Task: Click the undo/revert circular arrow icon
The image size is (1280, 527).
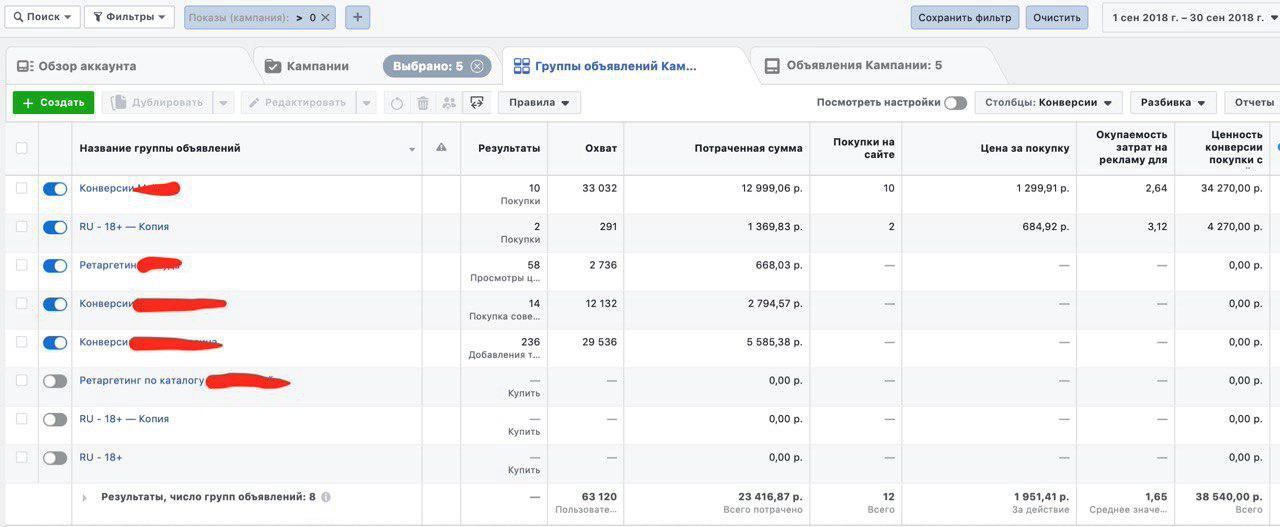Action: [397, 103]
